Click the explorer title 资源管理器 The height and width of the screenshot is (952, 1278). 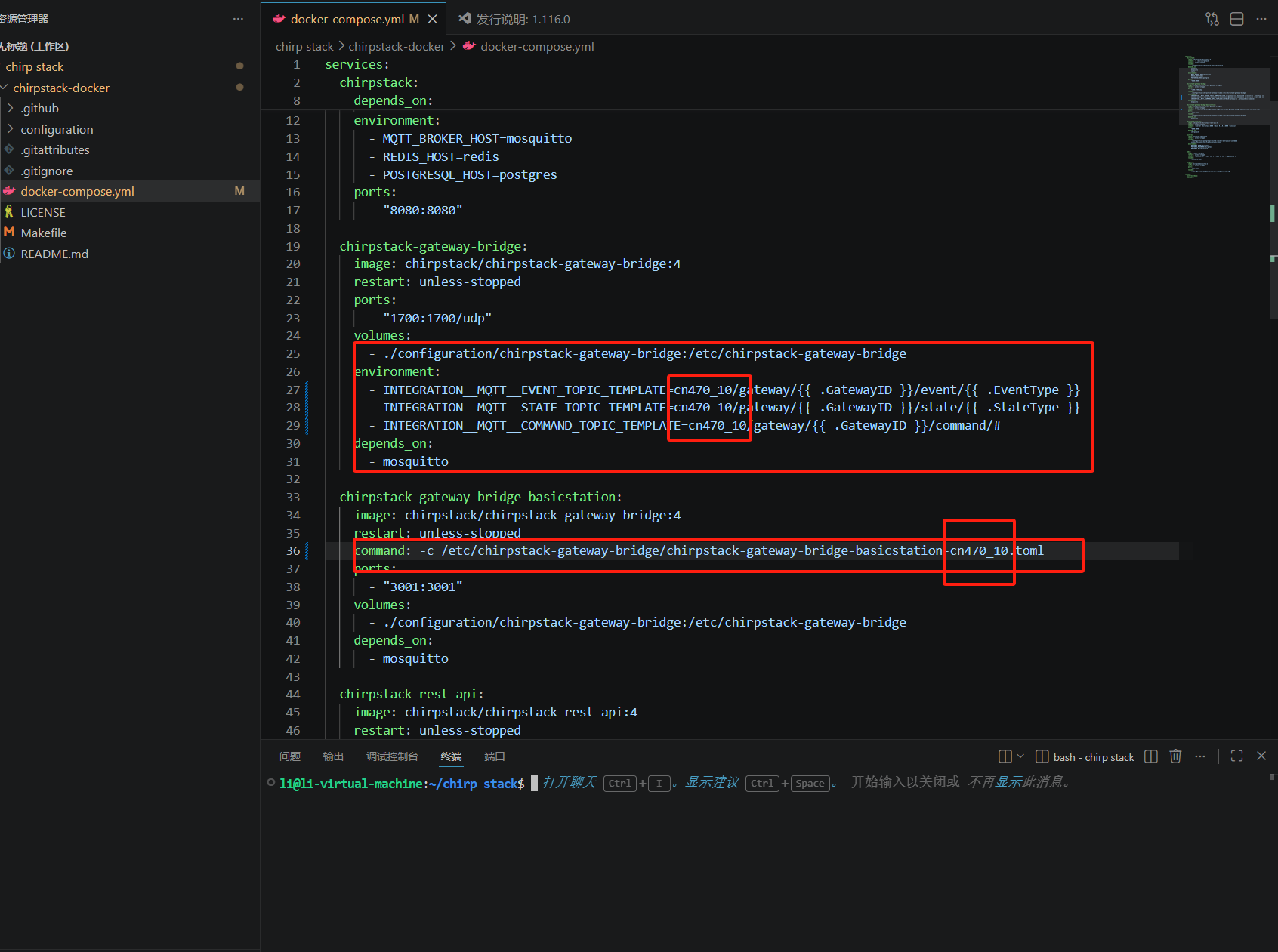[24, 19]
